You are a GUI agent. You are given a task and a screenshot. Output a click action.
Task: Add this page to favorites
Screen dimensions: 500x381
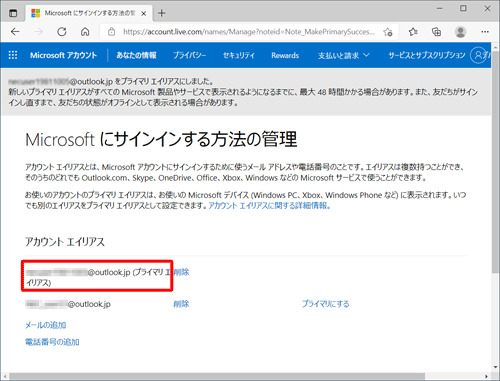(x=388, y=32)
